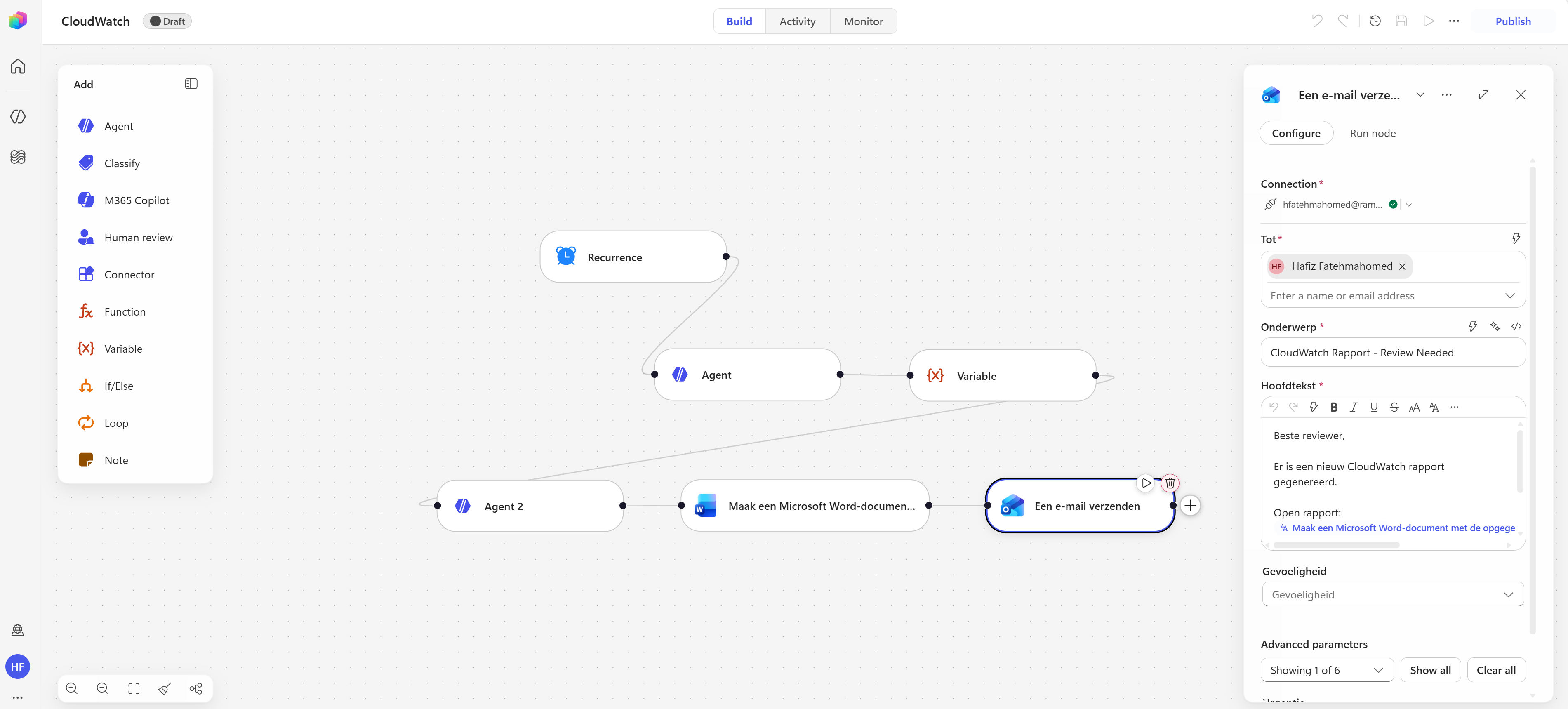Open the Gevoeligheid dropdown
Screen dimensions: 1568x709
1393,595
